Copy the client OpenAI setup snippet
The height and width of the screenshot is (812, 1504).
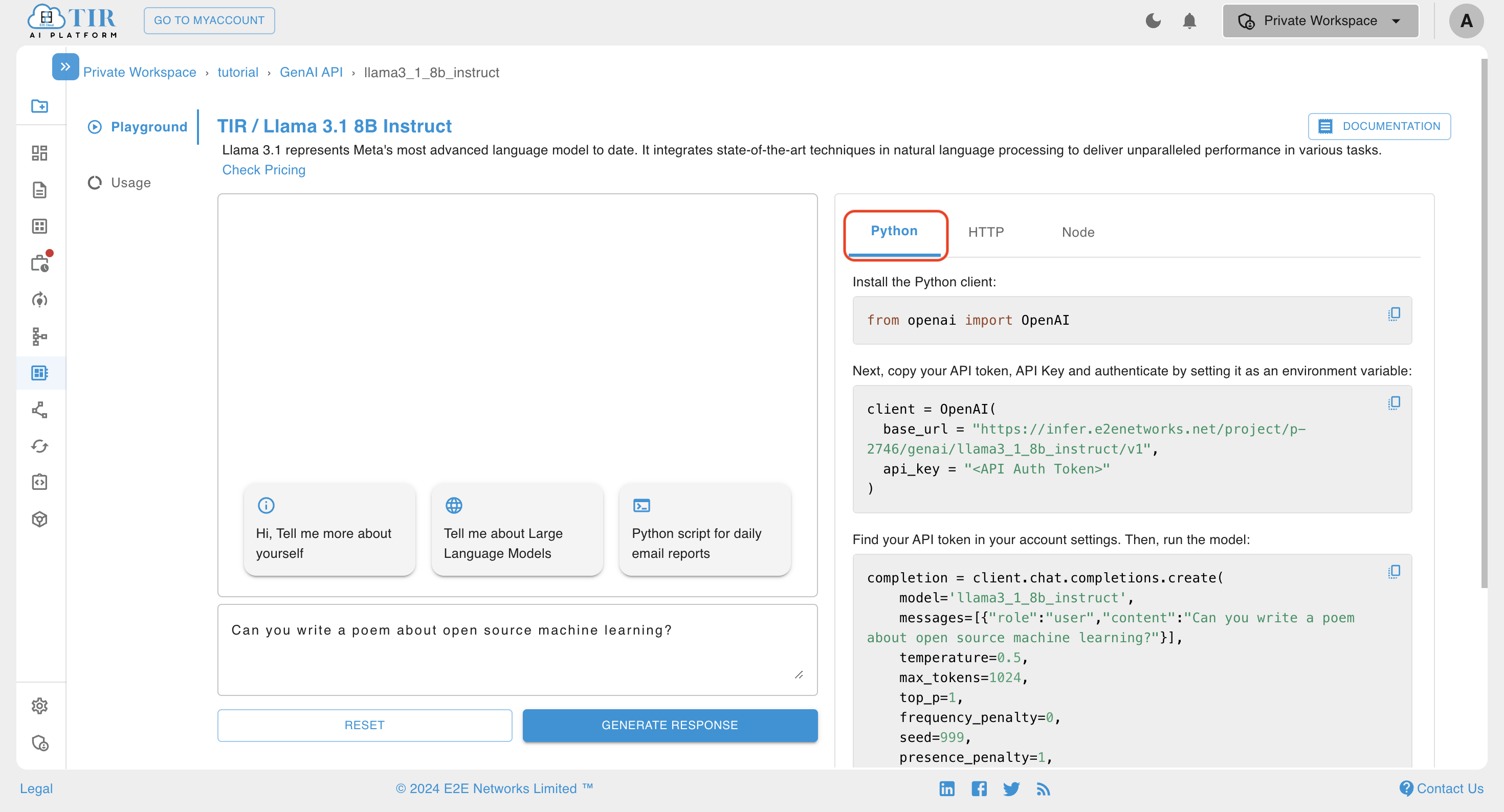(x=1394, y=403)
